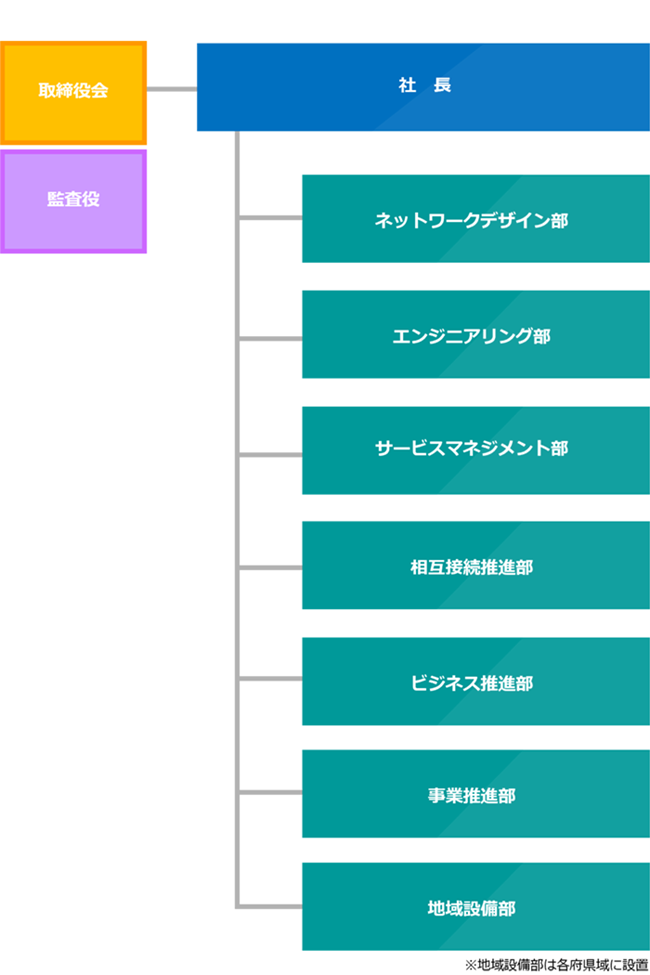This screenshot has width=650, height=975.
Task: Select the branch line leading to エンジニアリング部
Action: point(271,338)
